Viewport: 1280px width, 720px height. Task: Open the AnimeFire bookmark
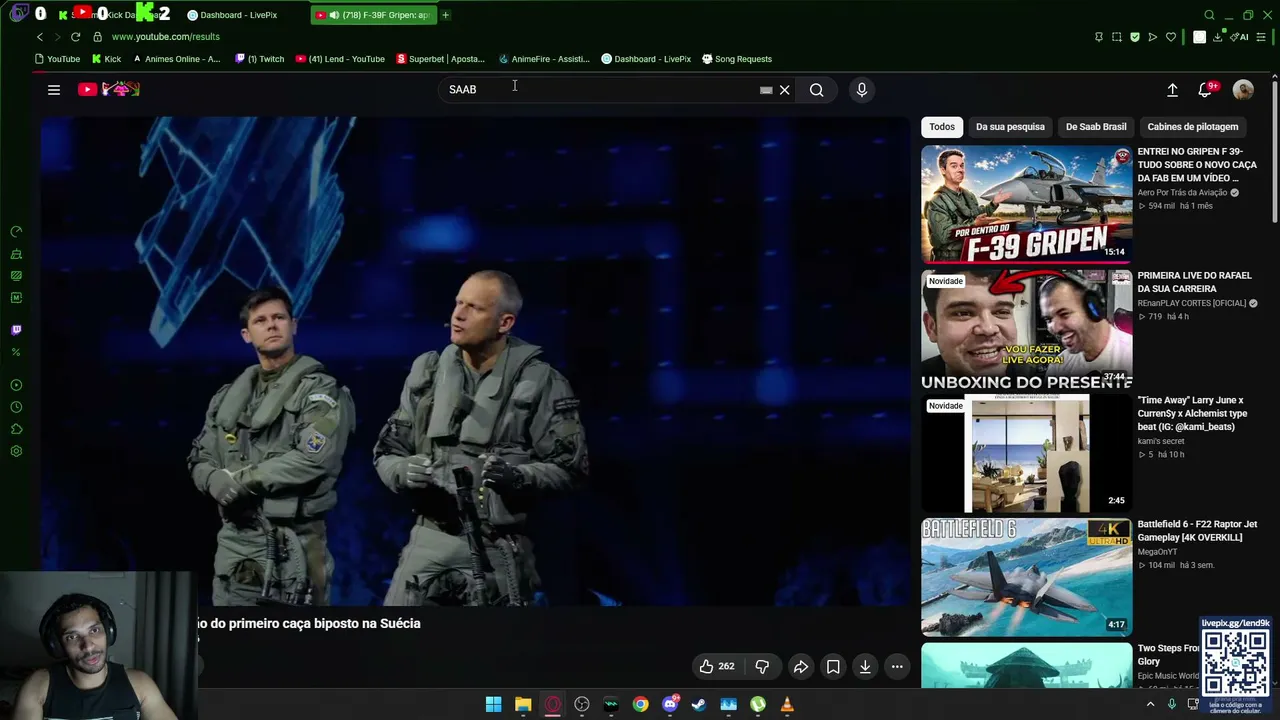pos(544,59)
